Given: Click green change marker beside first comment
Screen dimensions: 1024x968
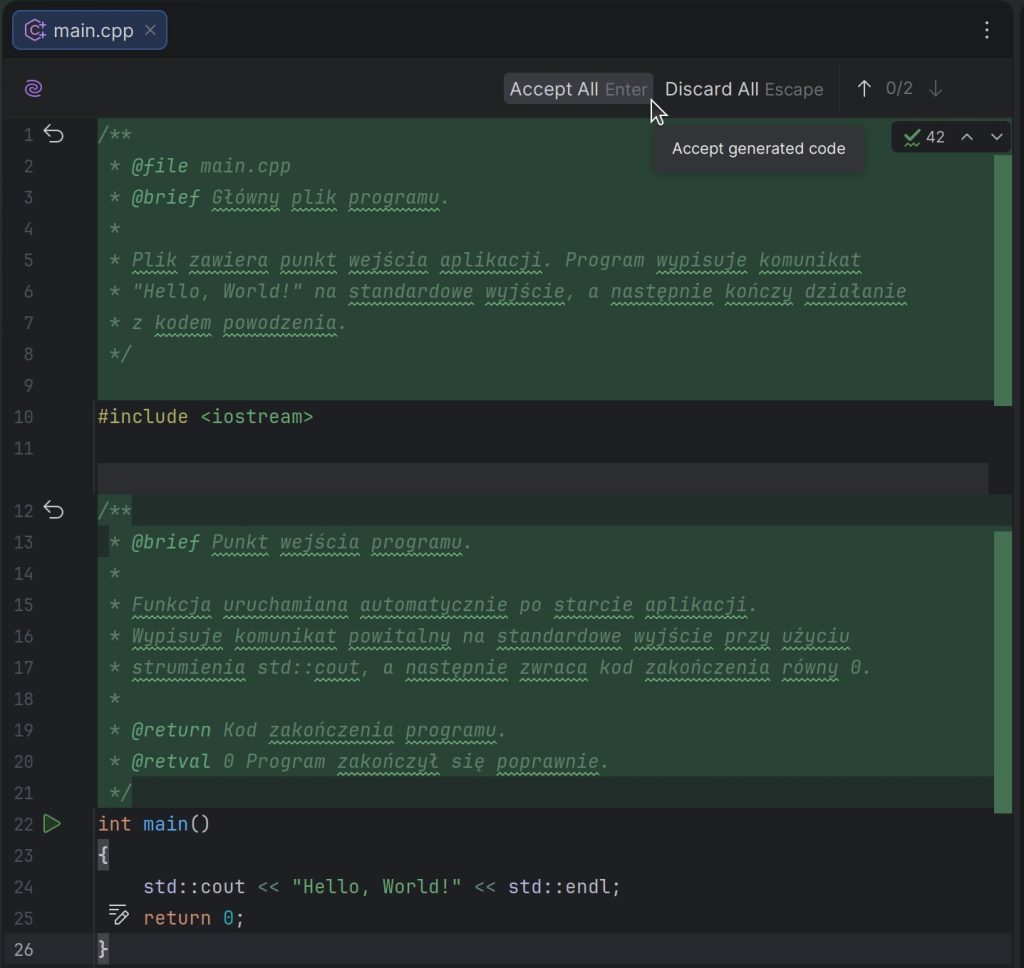Looking at the screenshot, I should click(x=1002, y=280).
